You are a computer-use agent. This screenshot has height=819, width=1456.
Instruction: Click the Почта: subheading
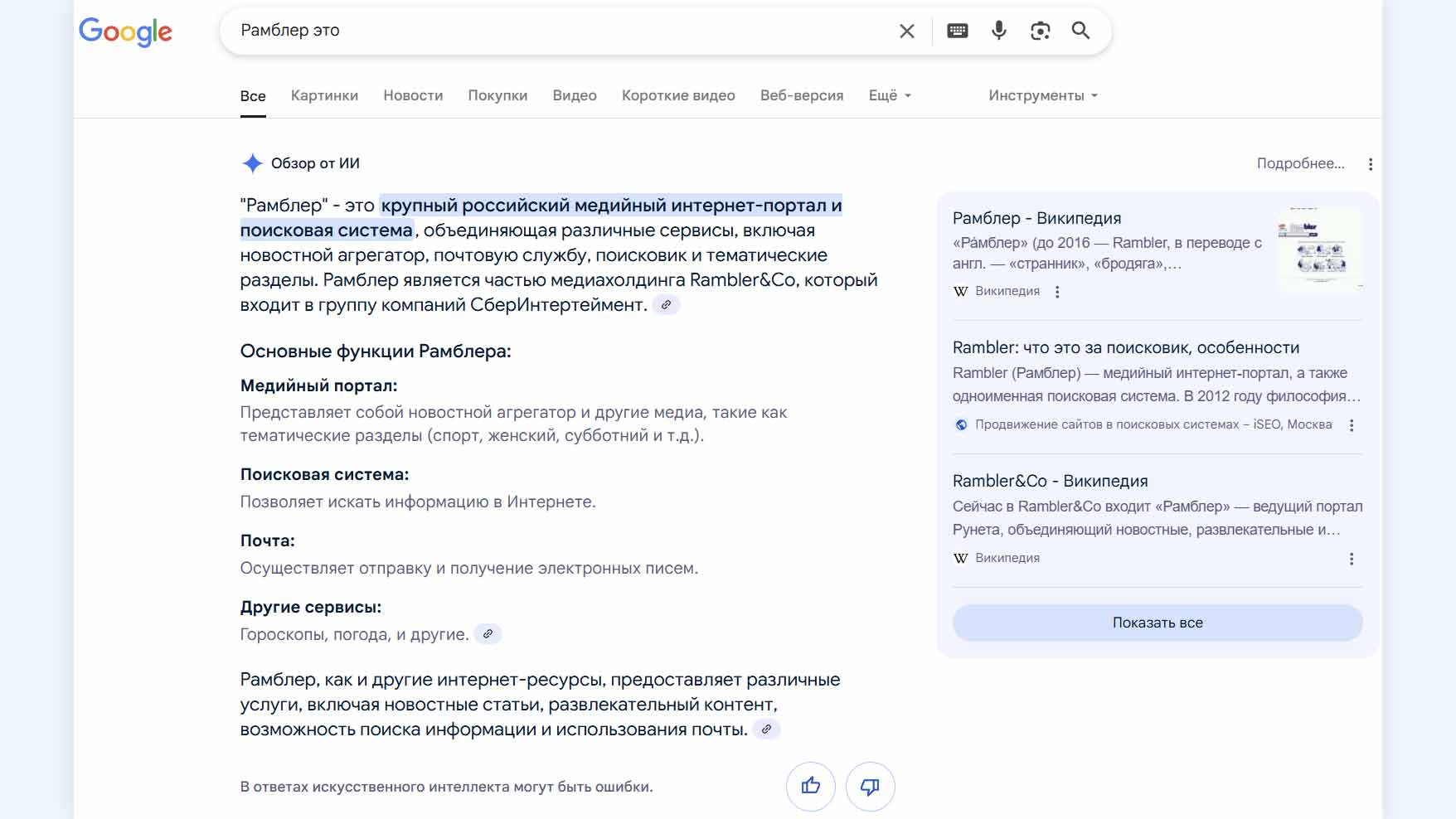click(267, 540)
